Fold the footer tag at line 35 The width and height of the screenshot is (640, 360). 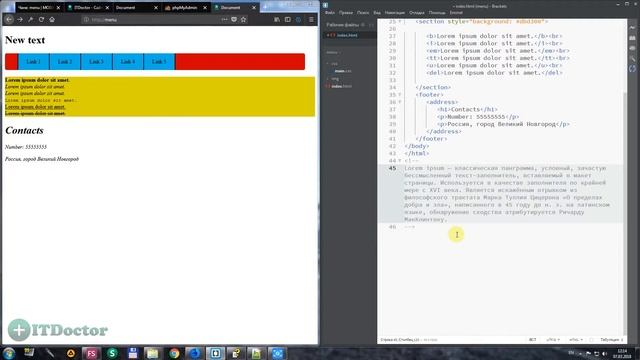point(400,95)
